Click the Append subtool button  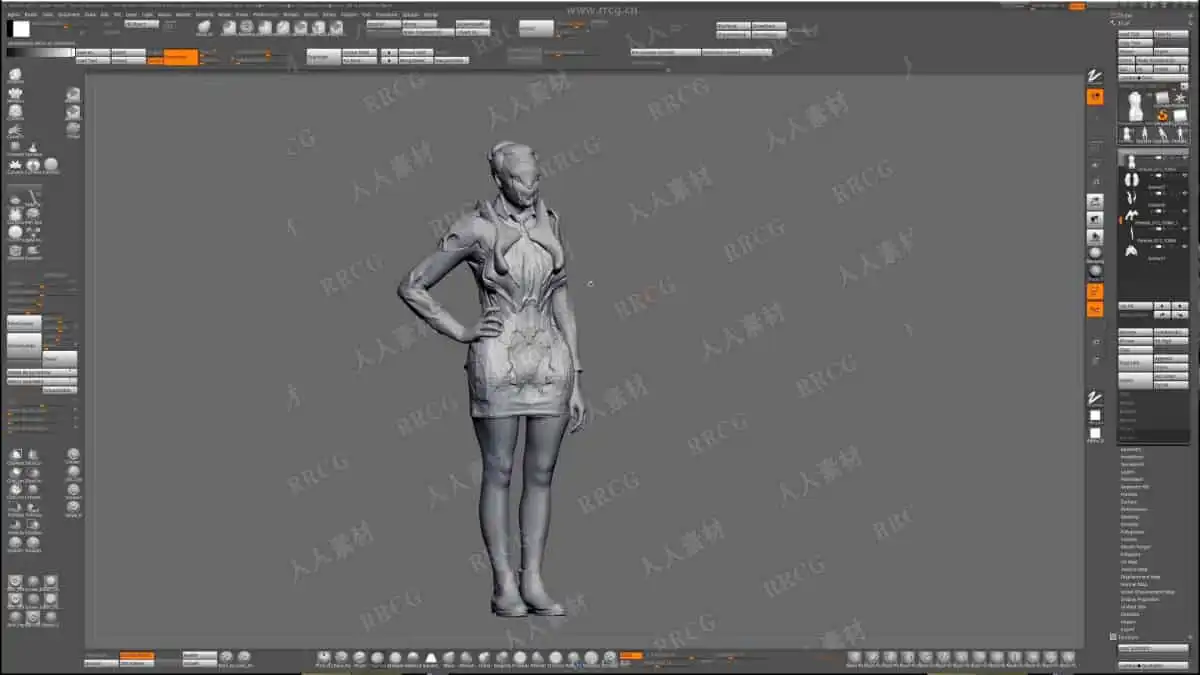pyautogui.click(x=1171, y=359)
